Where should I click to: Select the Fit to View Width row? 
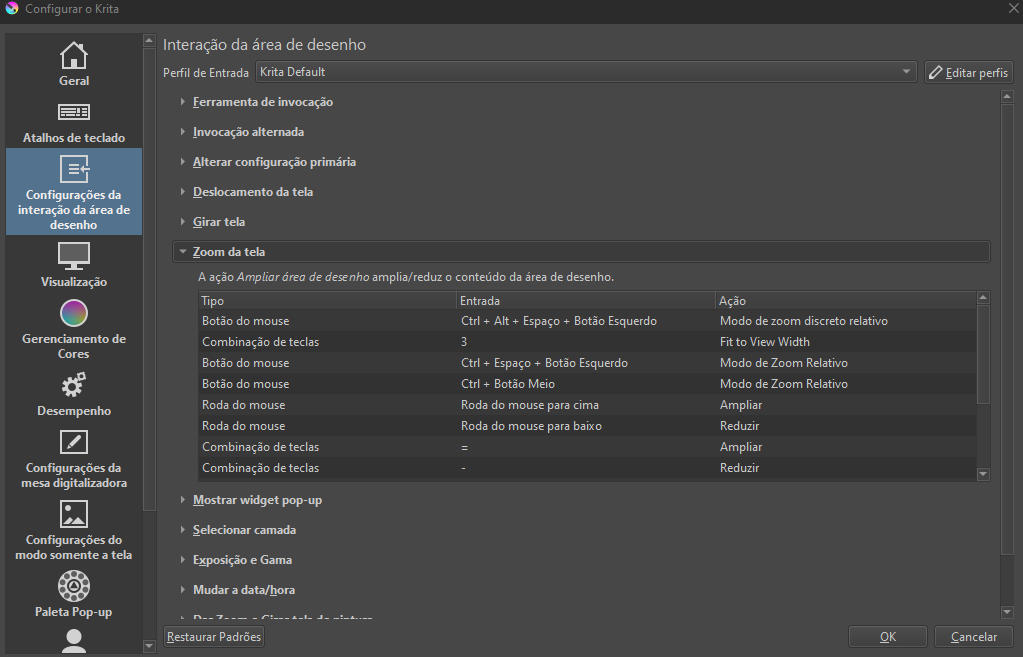587,342
